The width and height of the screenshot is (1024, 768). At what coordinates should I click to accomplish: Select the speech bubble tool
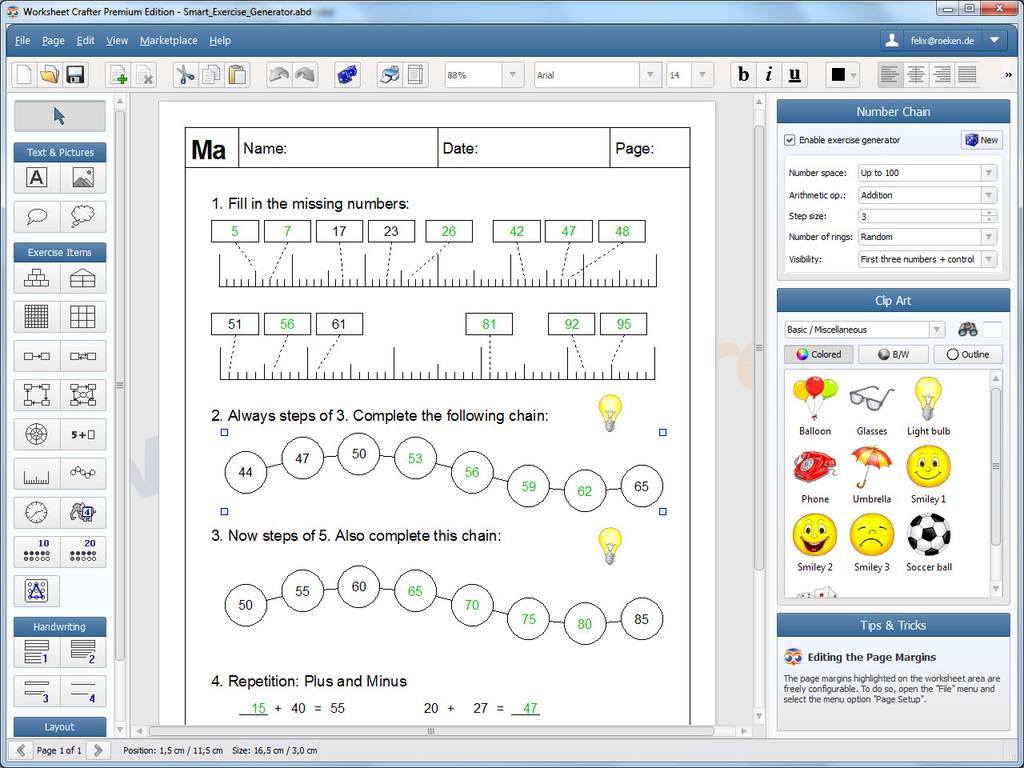point(36,216)
